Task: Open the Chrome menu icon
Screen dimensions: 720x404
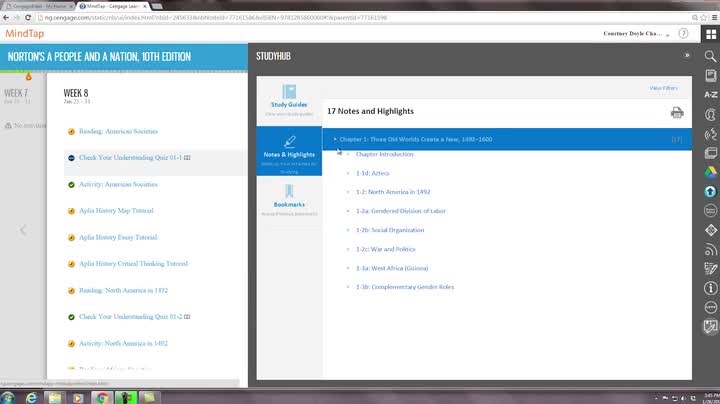Action: (714, 17)
